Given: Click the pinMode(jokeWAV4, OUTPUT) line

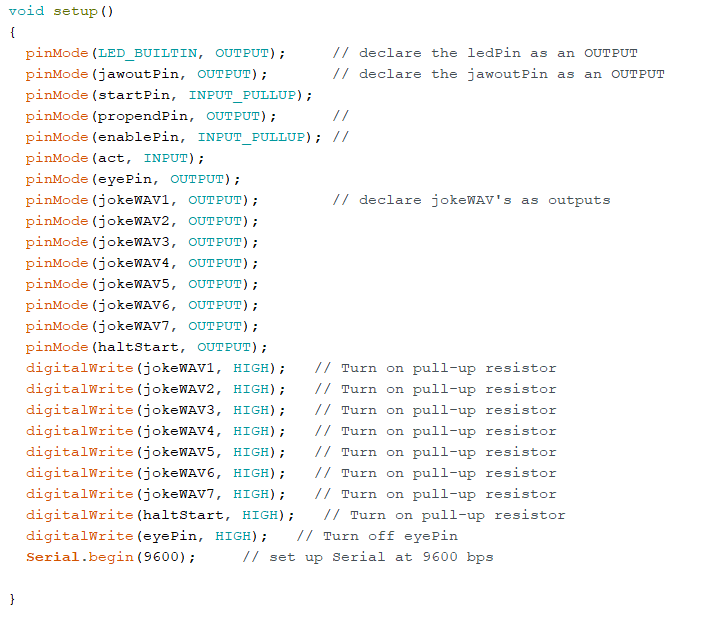Looking at the screenshot, I should [142, 264].
